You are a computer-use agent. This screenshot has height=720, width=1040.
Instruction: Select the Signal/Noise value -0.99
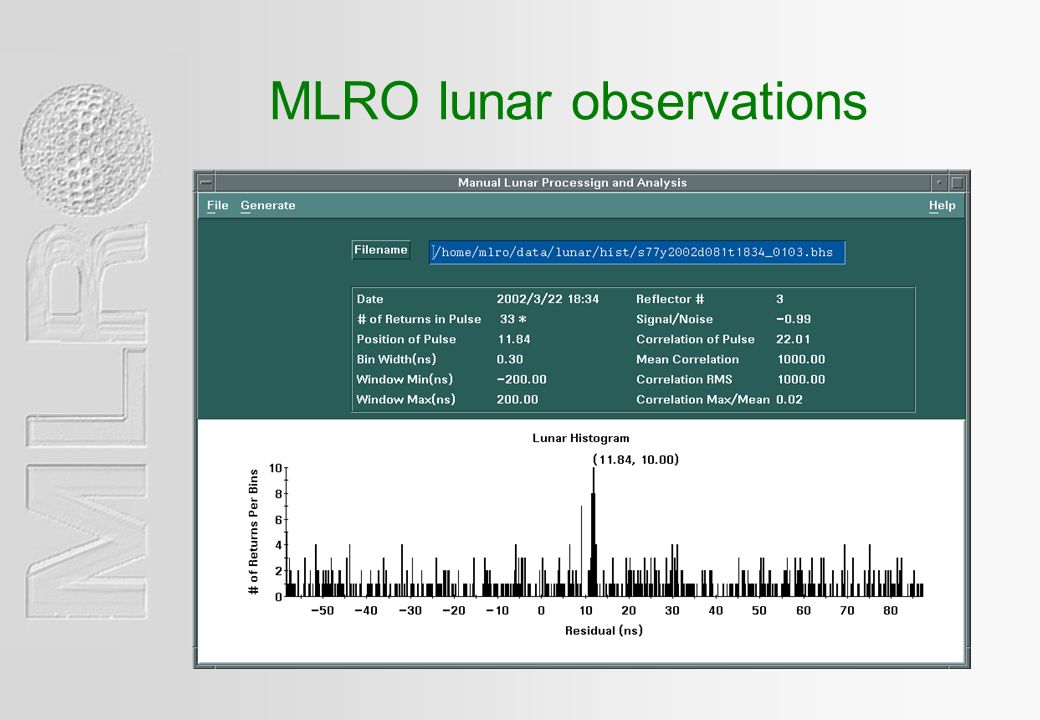793,319
